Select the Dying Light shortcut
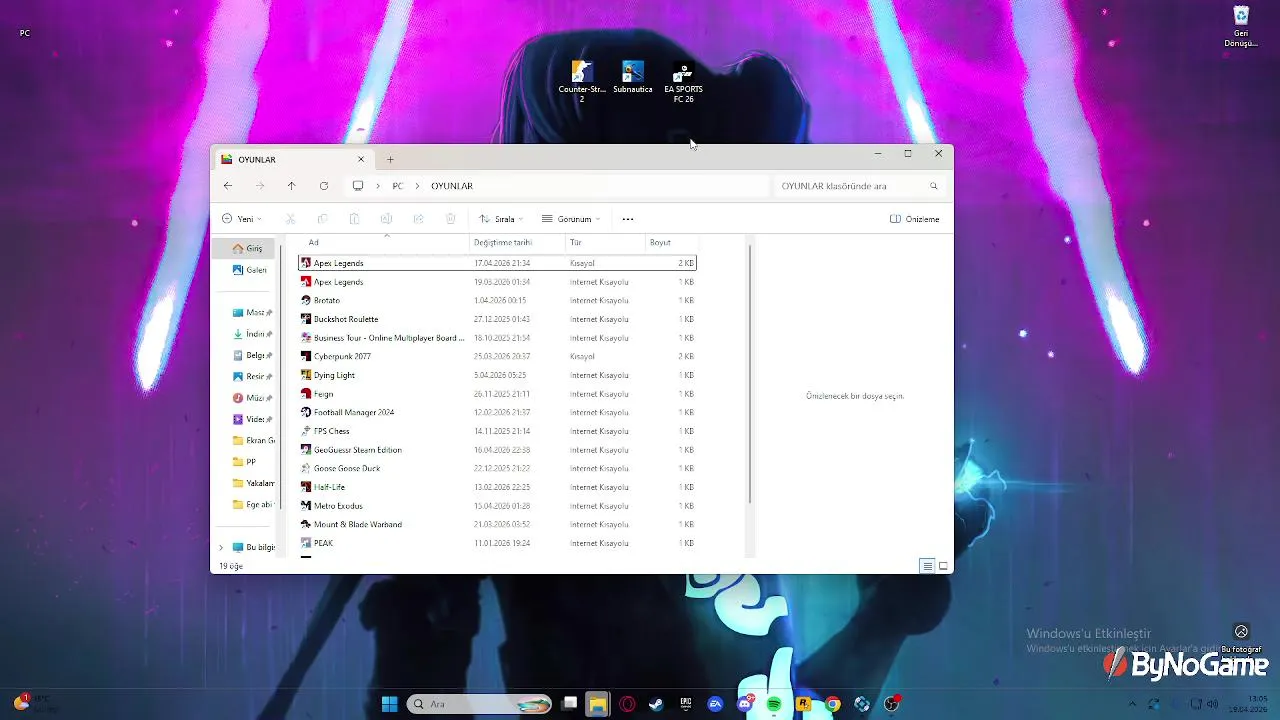The image size is (1280, 720). coord(498,375)
